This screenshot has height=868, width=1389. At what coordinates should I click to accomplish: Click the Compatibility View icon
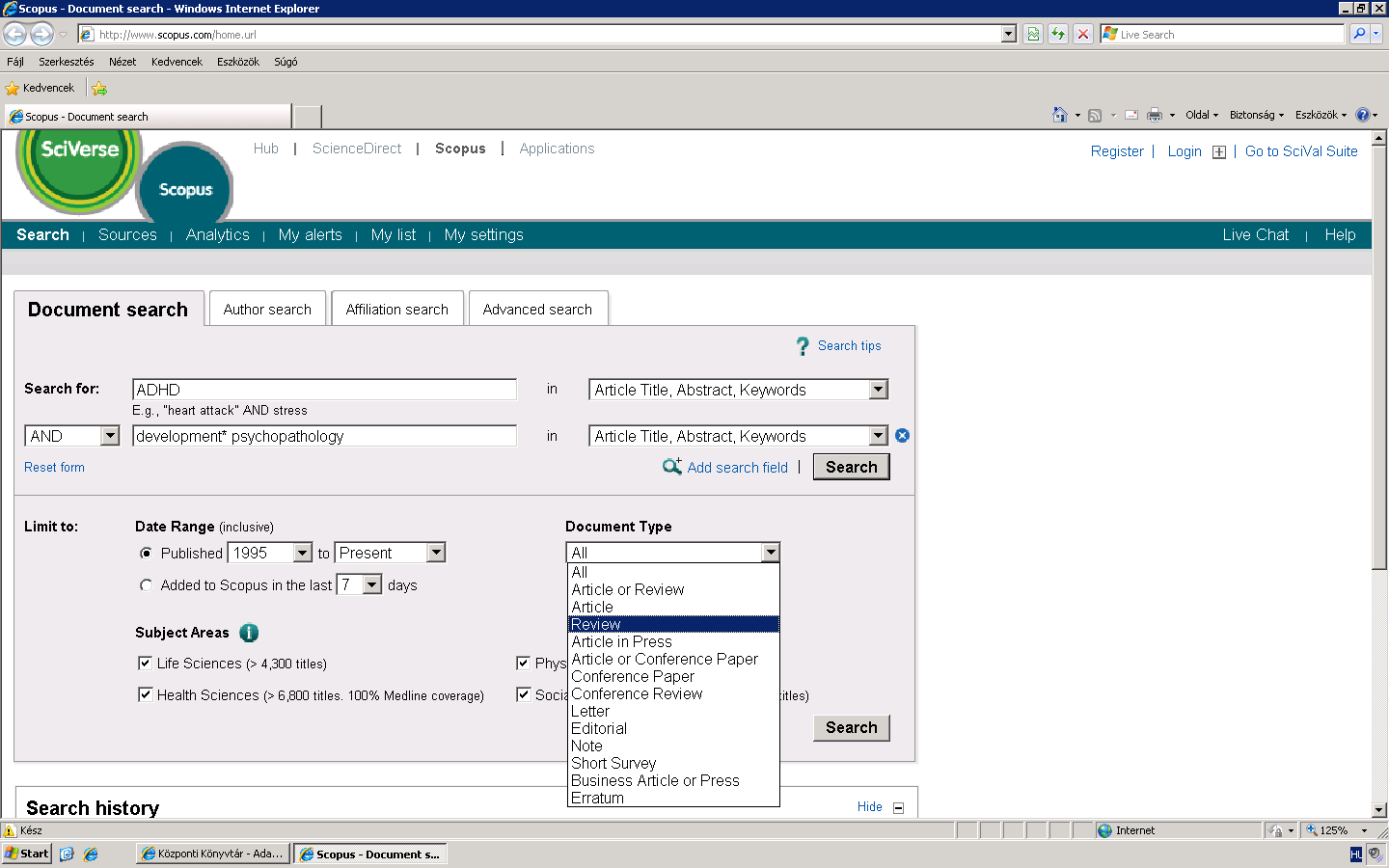click(1033, 34)
